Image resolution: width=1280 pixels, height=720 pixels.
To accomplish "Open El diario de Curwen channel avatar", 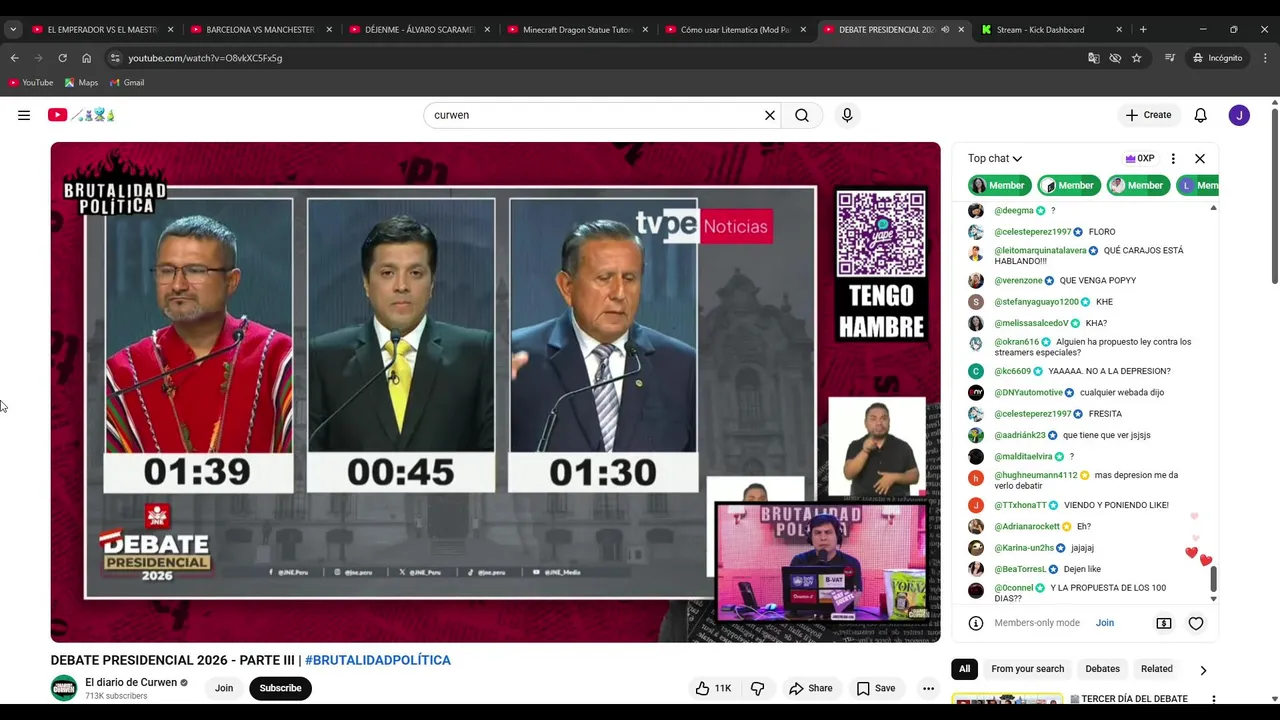I will pos(64,688).
